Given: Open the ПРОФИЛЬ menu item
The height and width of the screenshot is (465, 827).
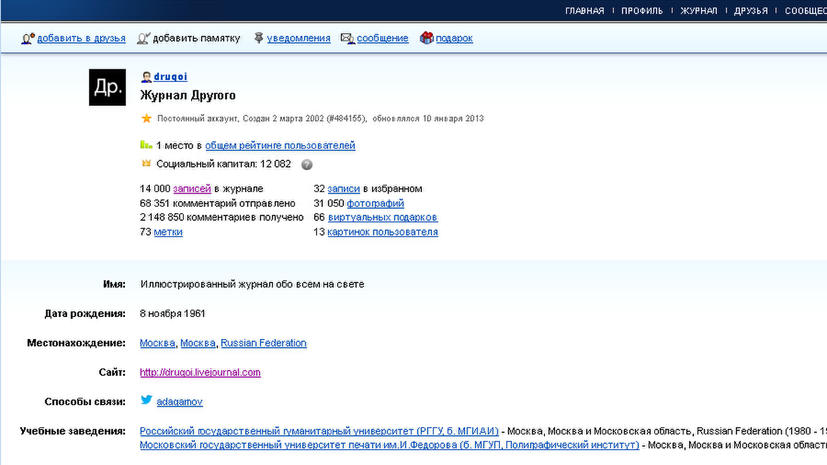Looking at the screenshot, I should click(642, 11).
